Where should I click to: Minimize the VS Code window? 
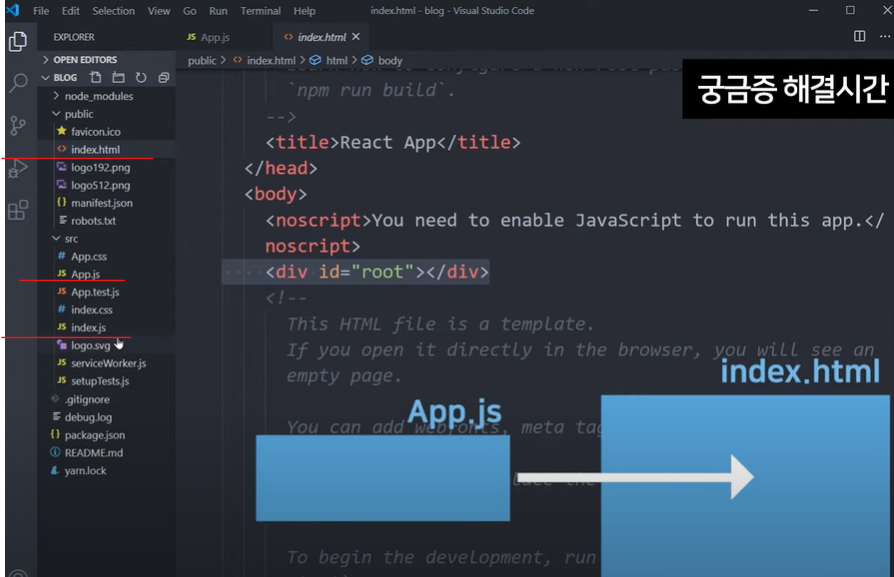[x=814, y=10]
